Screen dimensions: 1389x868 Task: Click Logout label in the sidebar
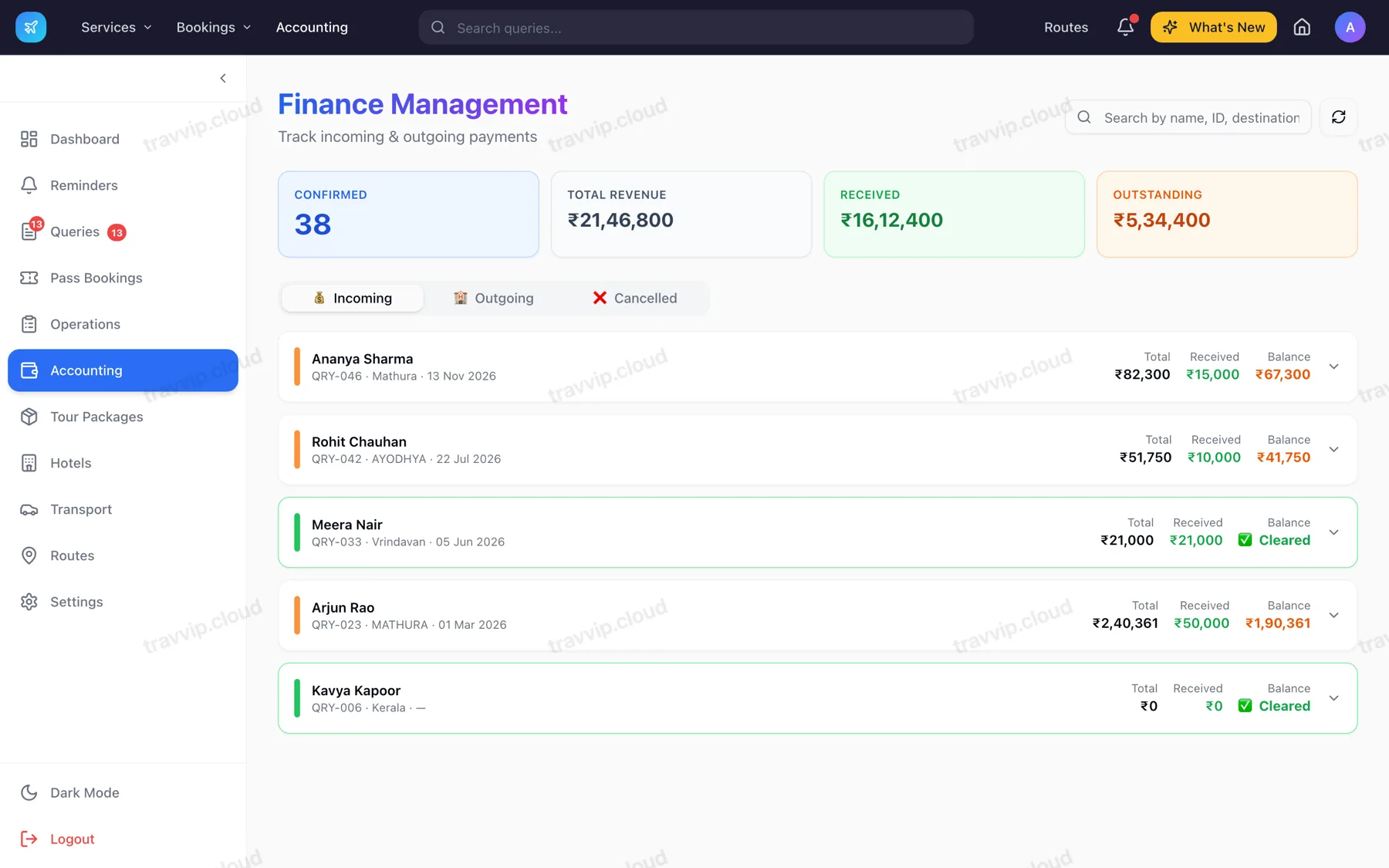(73, 839)
